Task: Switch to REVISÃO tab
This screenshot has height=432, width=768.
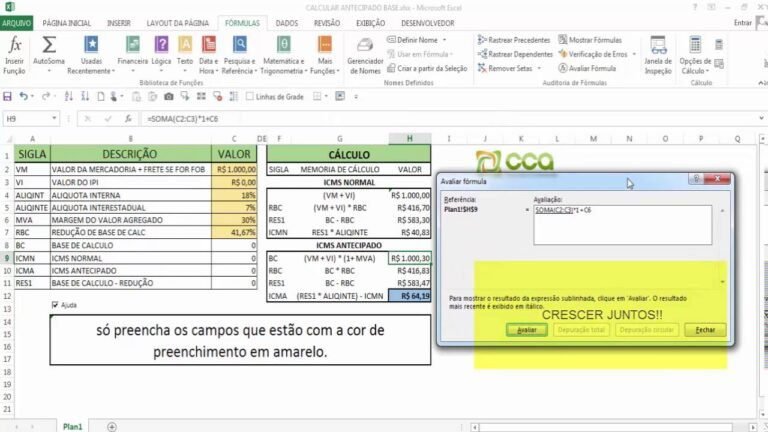Action: click(327, 23)
